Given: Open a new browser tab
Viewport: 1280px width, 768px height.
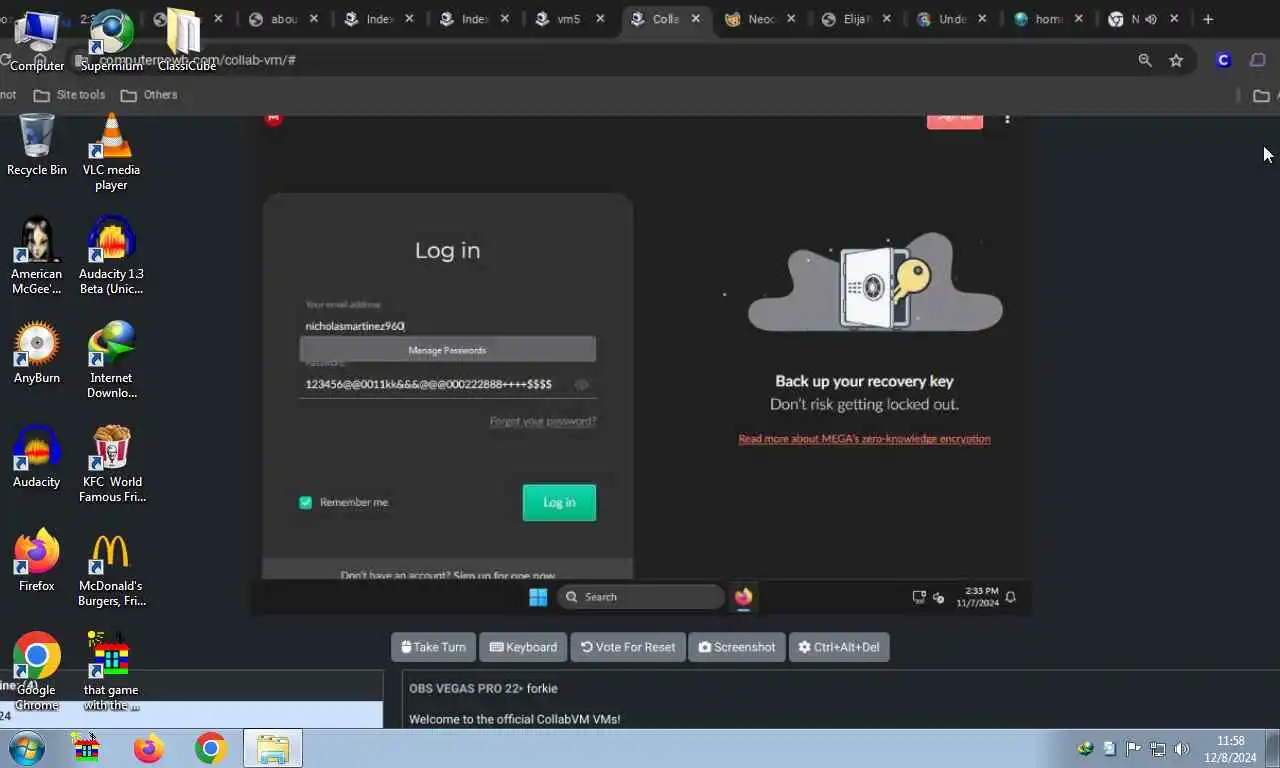Looking at the screenshot, I should tap(1208, 19).
